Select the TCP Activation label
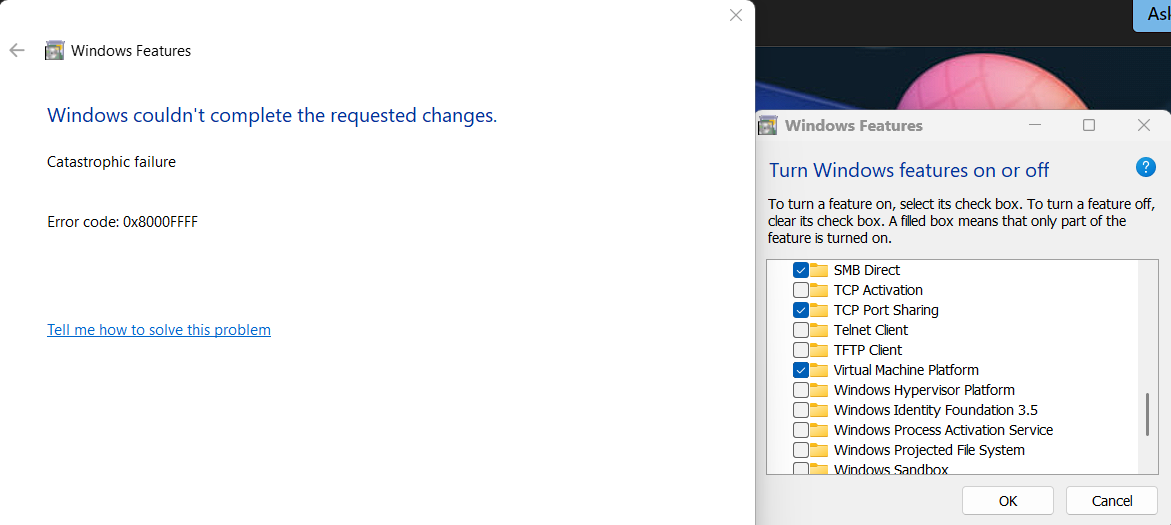 pos(878,290)
